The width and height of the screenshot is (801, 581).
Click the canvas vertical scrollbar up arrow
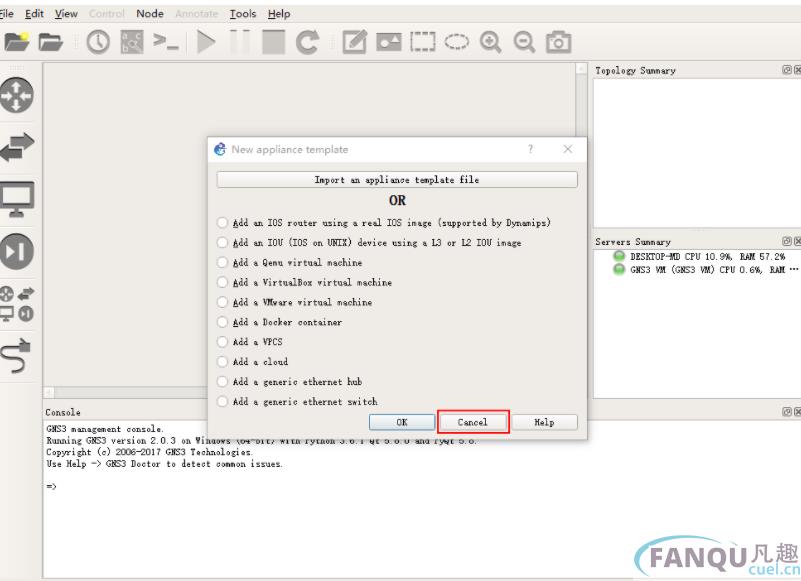pos(581,68)
